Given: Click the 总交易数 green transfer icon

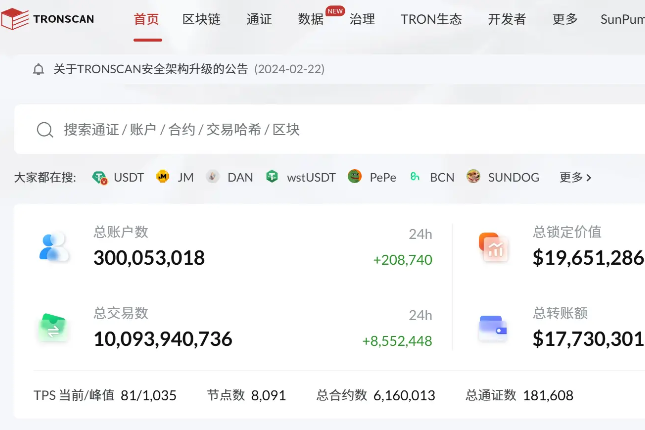Looking at the screenshot, I should pyautogui.click(x=53, y=328).
